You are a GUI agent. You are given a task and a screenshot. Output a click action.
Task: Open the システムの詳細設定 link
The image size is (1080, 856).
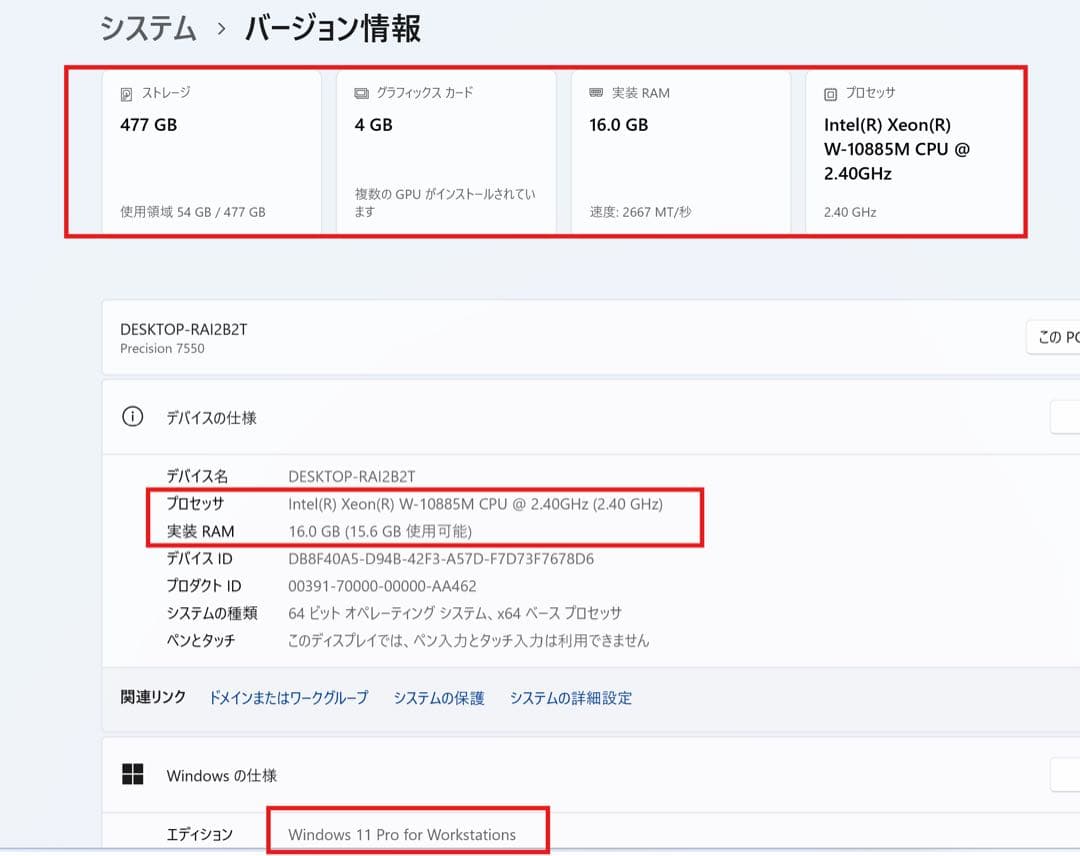click(571, 698)
